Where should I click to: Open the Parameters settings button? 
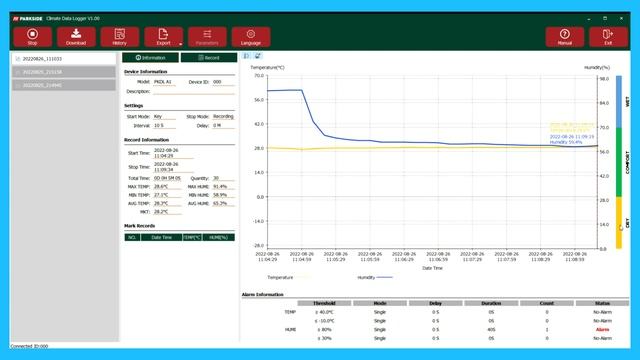click(x=207, y=37)
